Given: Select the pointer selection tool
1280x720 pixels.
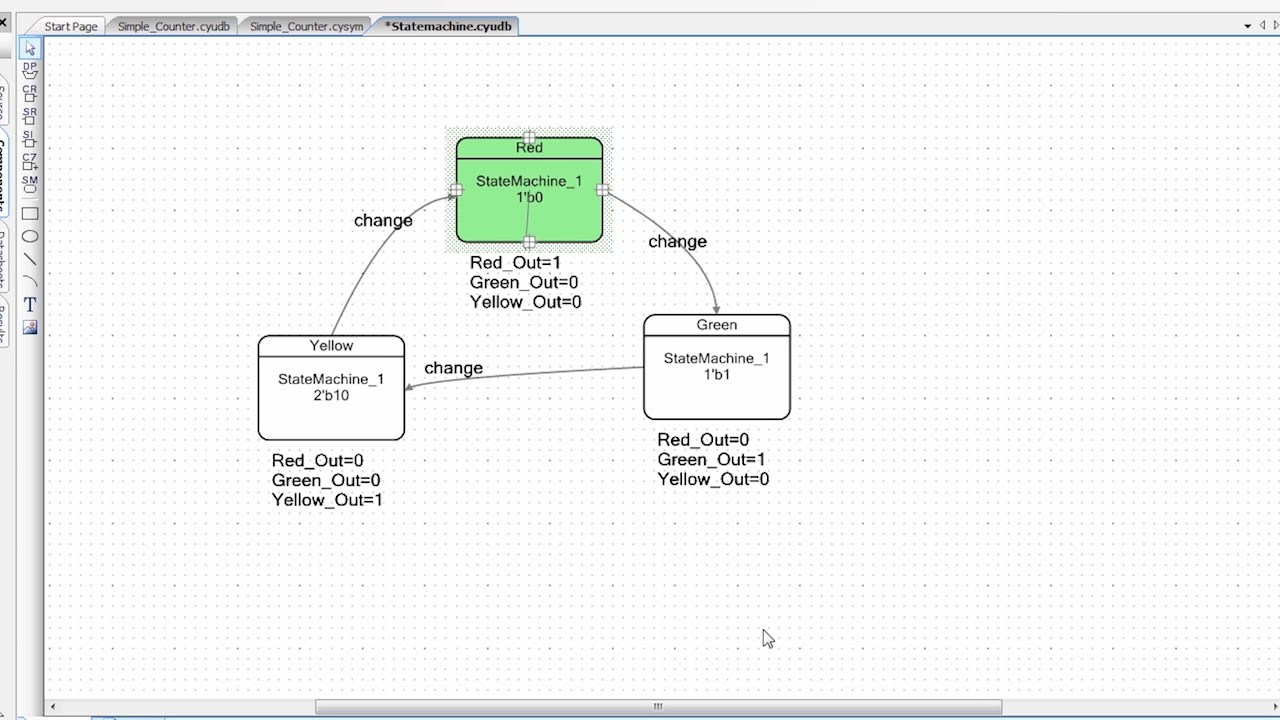Looking at the screenshot, I should tap(30, 48).
